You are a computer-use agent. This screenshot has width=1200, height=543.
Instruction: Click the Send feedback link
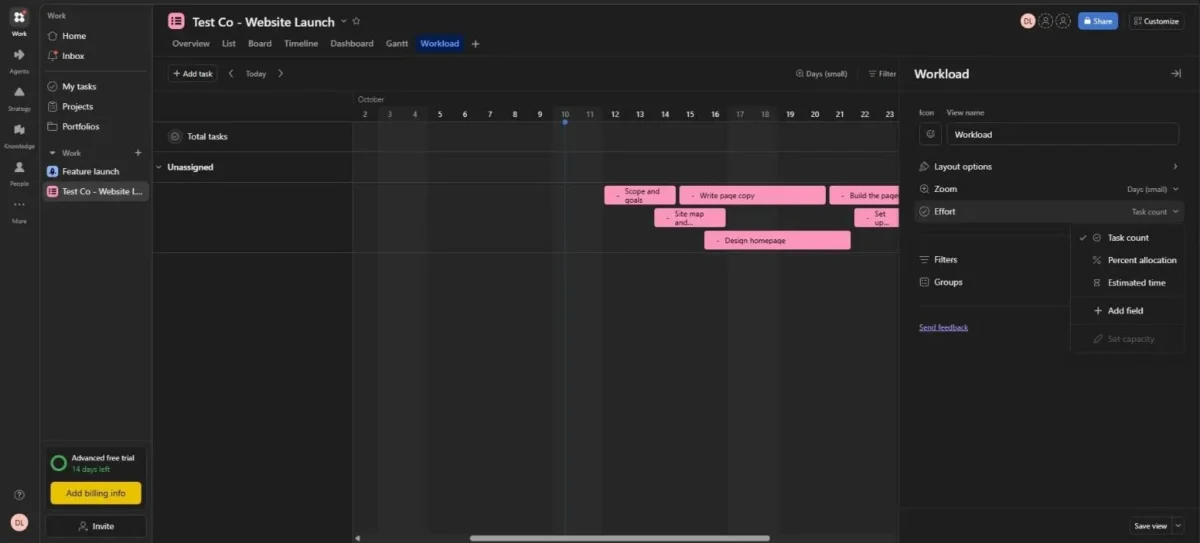coord(943,328)
